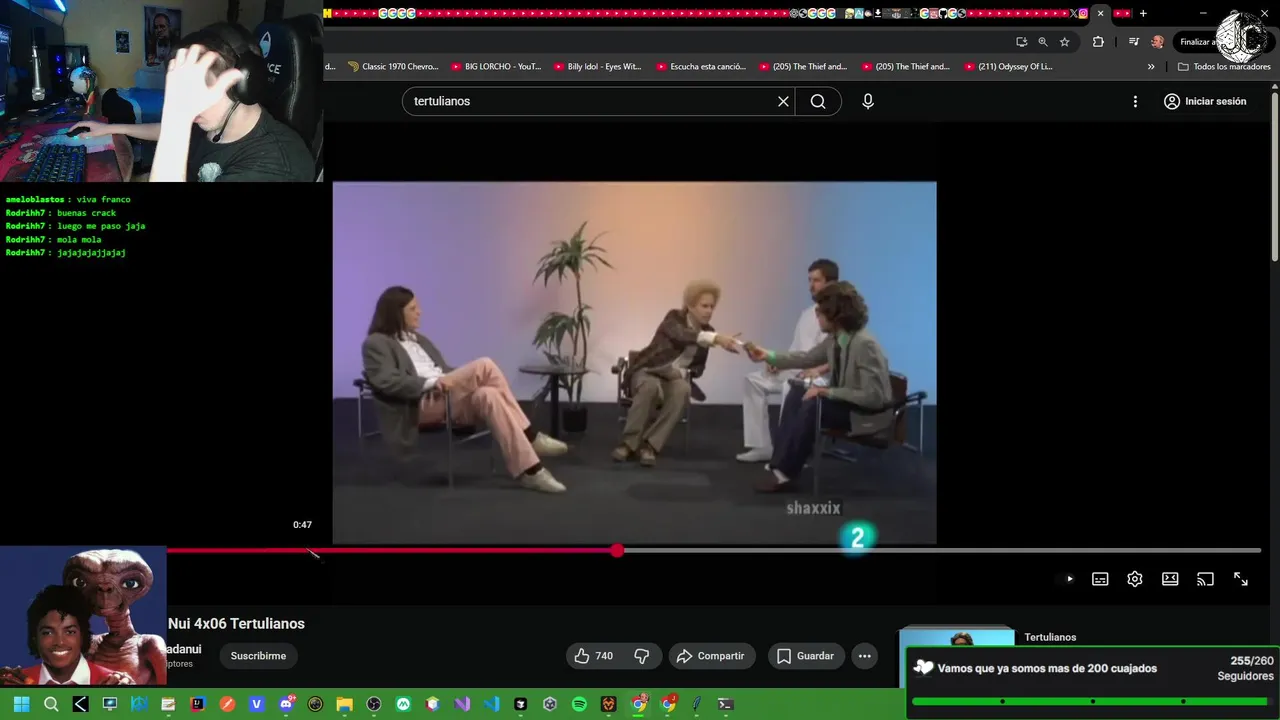Sign in with Iniciar sesión
Image resolution: width=1280 pixels, height=720 pixels.
[1205, 101]
